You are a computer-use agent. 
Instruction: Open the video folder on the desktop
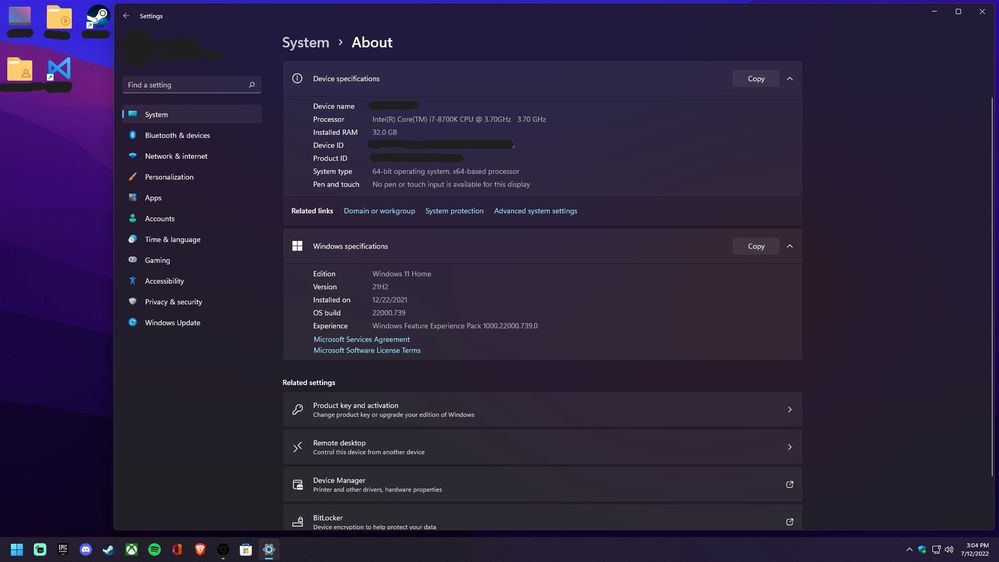pyautogui.click(x=59, y=18)
